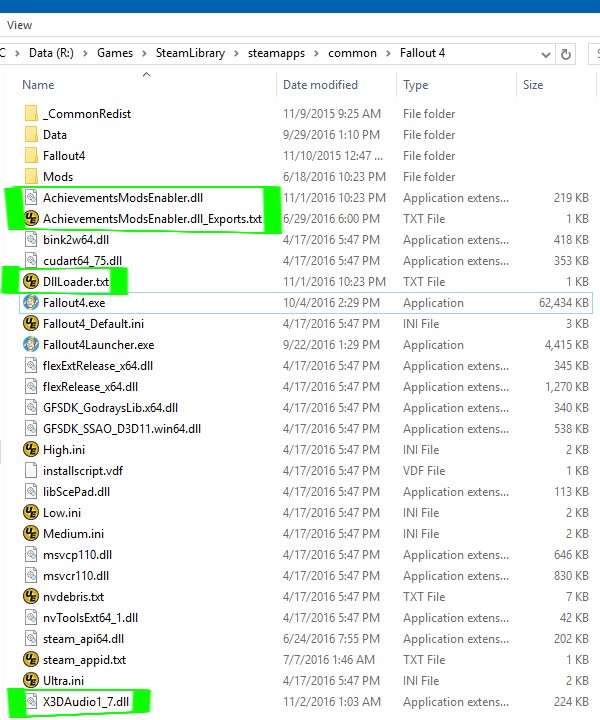Go to SteamLibrary in breadcrumb path
Image resolution: width=600 pixels, height=720 pixels.
click(190, 53)
